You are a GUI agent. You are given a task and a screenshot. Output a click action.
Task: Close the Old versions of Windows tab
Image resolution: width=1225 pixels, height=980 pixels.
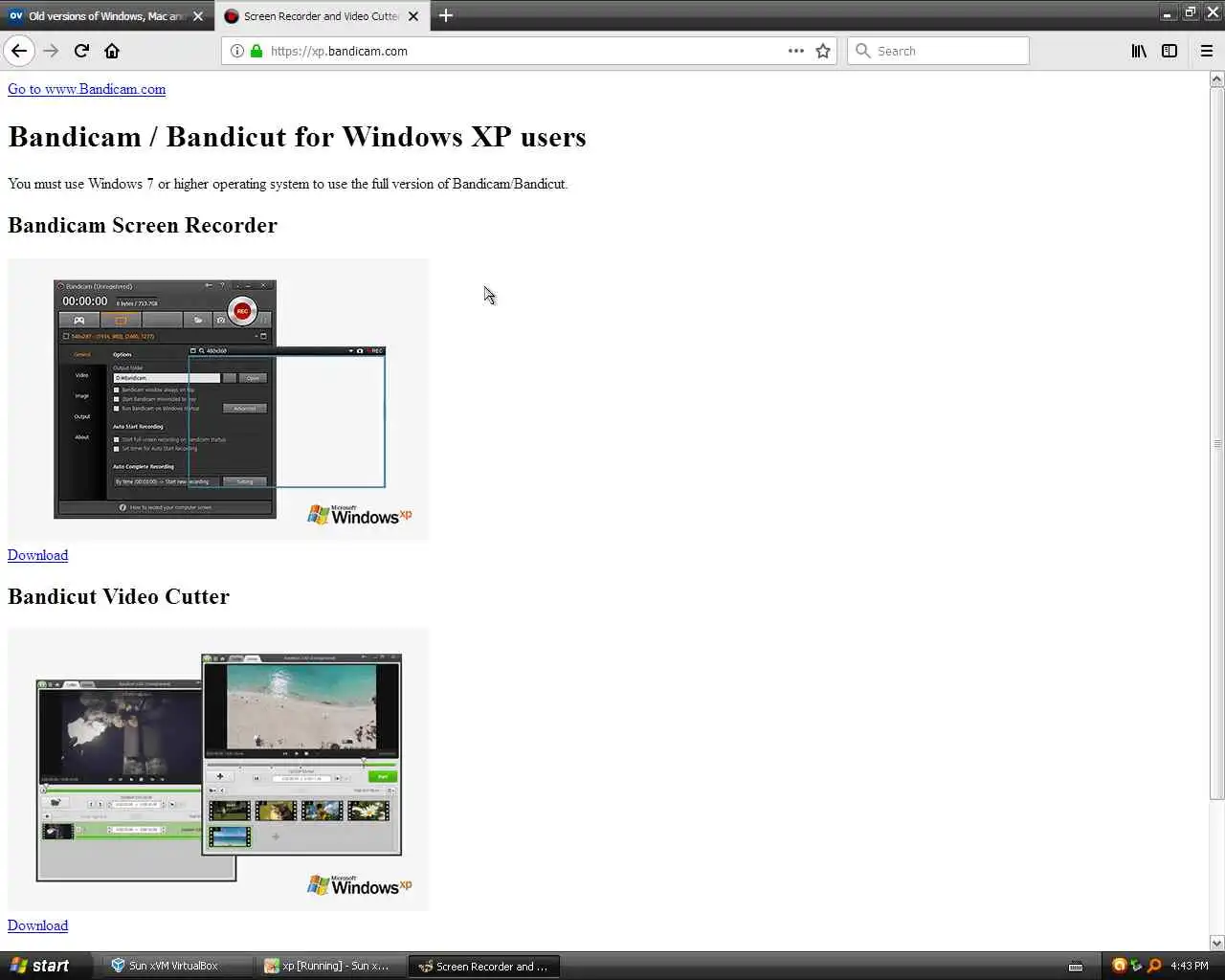[x=198, y=16]
